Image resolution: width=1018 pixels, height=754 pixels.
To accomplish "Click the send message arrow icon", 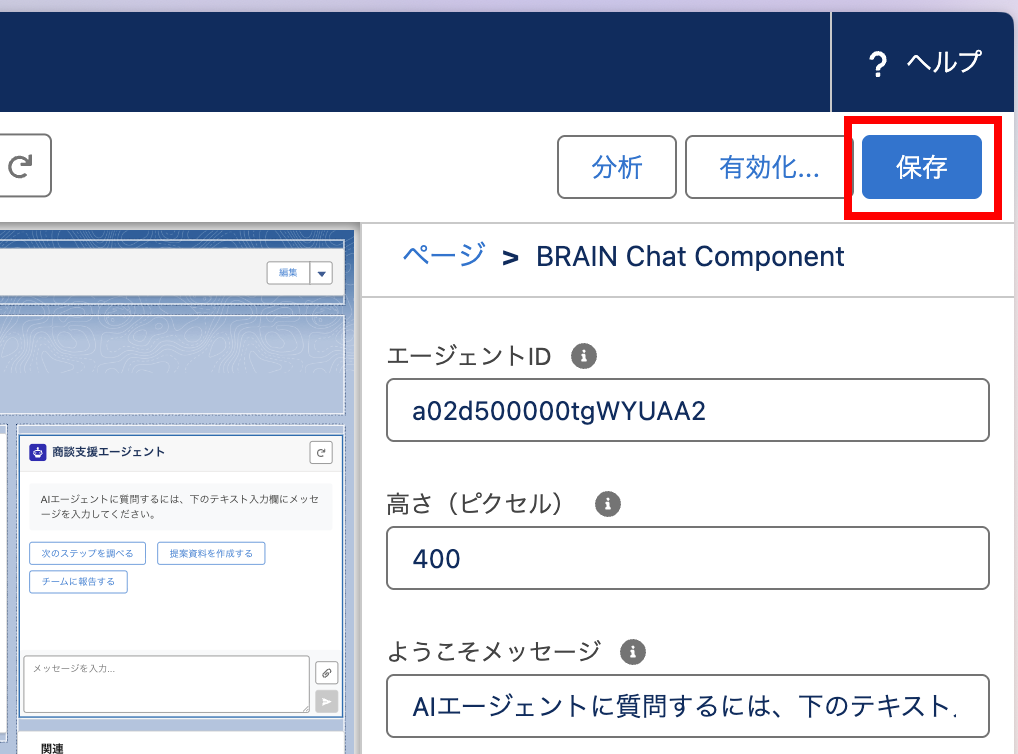I will point(326,701).
